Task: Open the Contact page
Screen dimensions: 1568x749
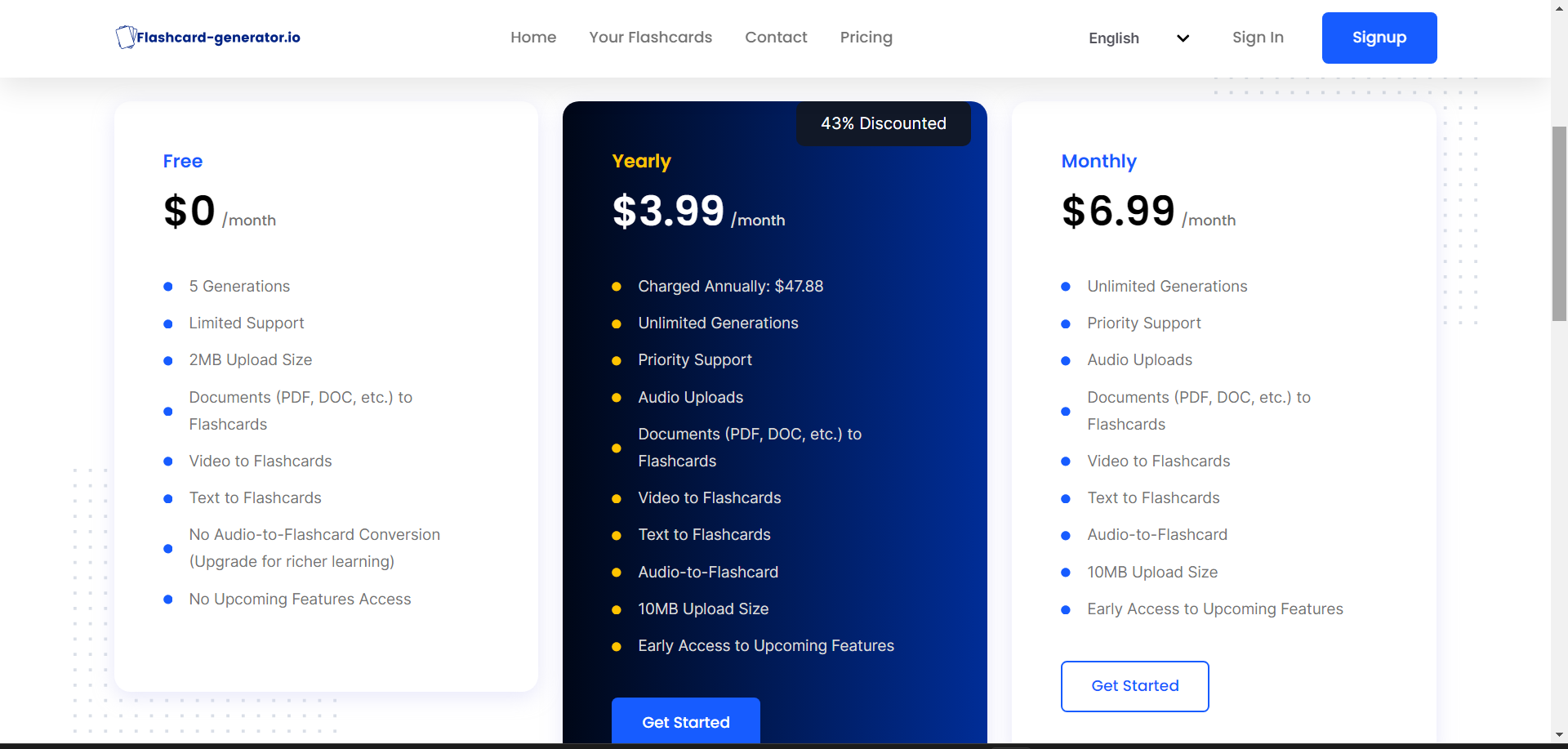Action: pos(776,38)
